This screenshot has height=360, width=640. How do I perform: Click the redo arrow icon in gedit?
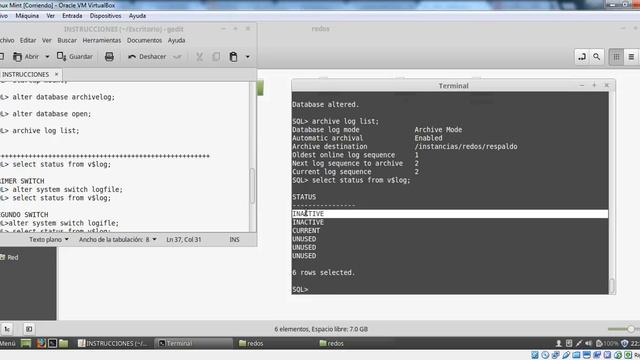point(177,57)
